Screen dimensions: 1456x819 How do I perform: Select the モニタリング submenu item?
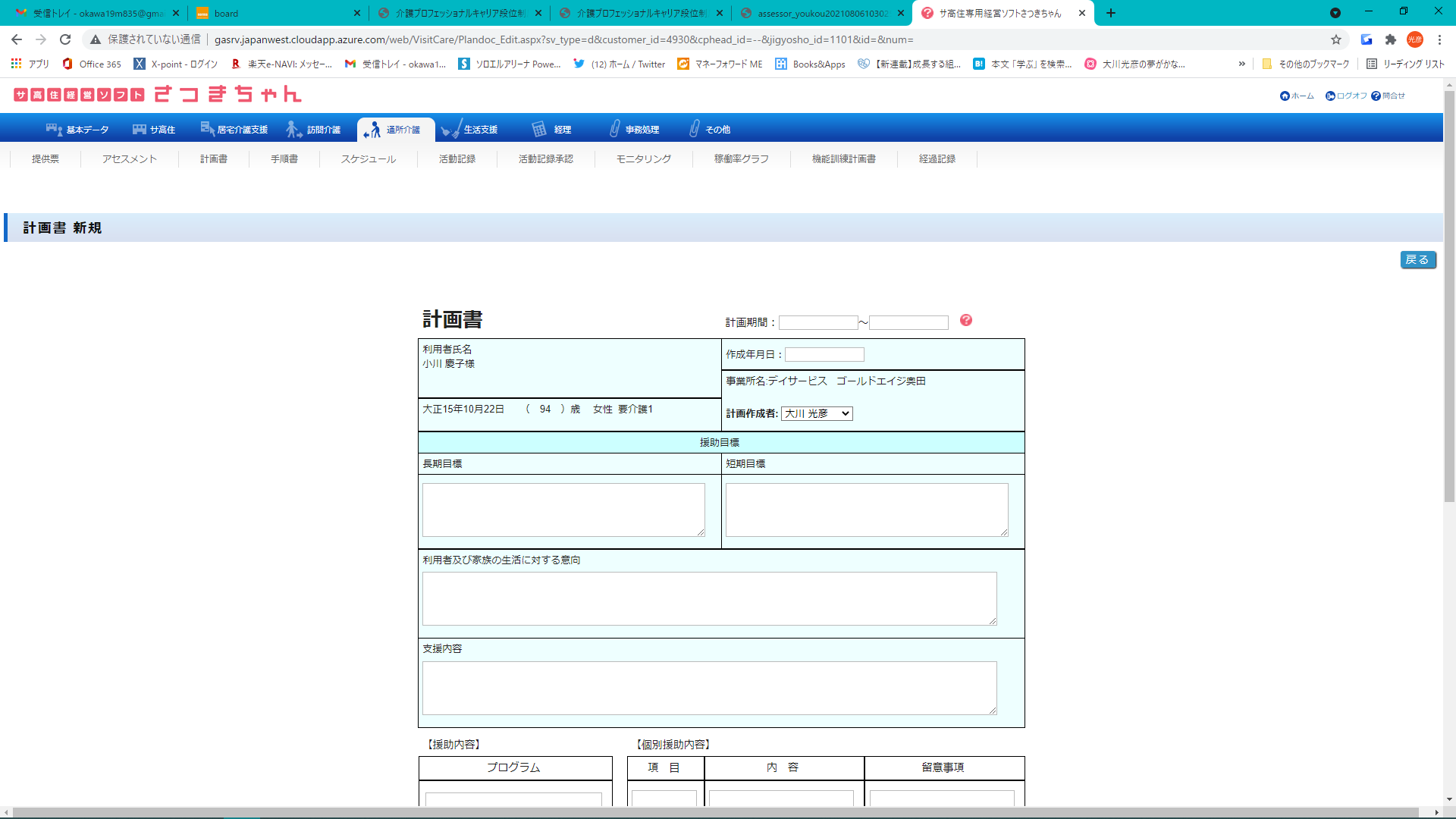pos(643,159)
